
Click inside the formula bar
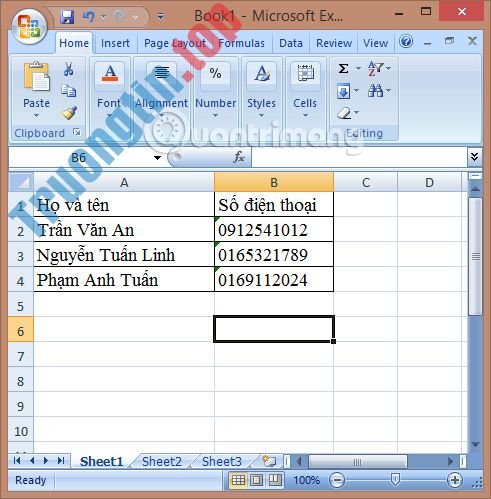click(359, 157)
